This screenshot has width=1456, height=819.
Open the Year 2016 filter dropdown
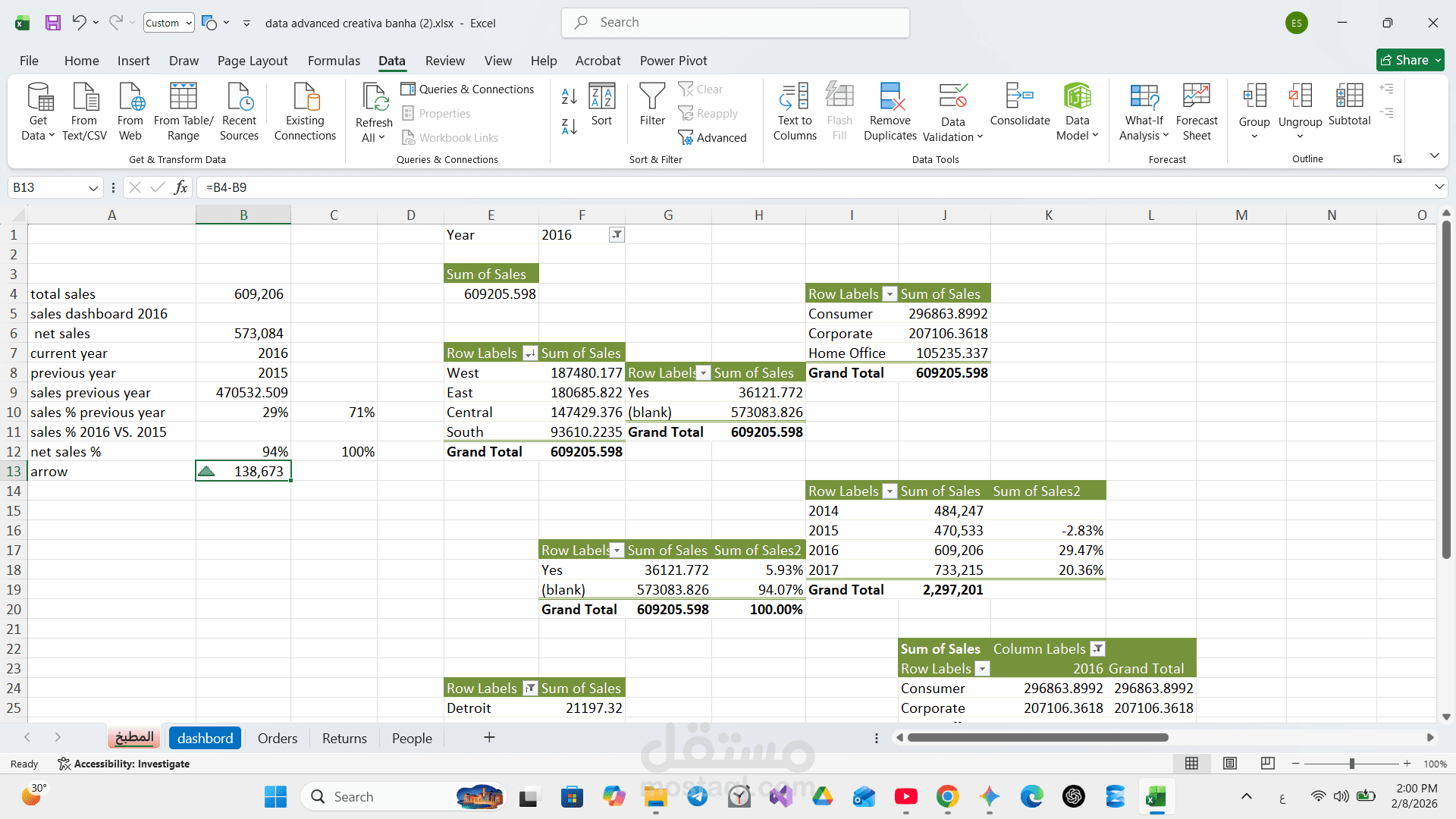[x=617, y=235]
